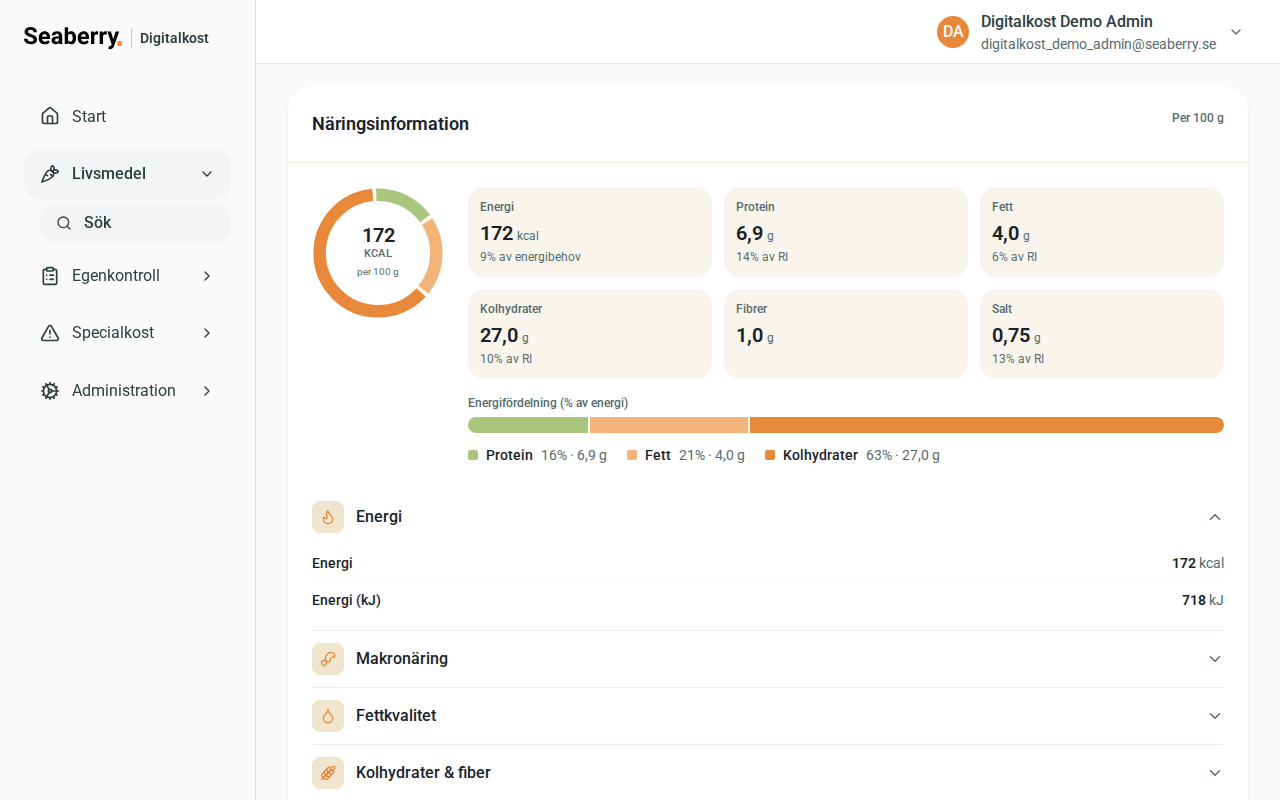Image resolution: width=1280 pixels, height=800 pixels.
Task: Click dark orange Kolhydrater bar segment
Action: click(987, 425)
